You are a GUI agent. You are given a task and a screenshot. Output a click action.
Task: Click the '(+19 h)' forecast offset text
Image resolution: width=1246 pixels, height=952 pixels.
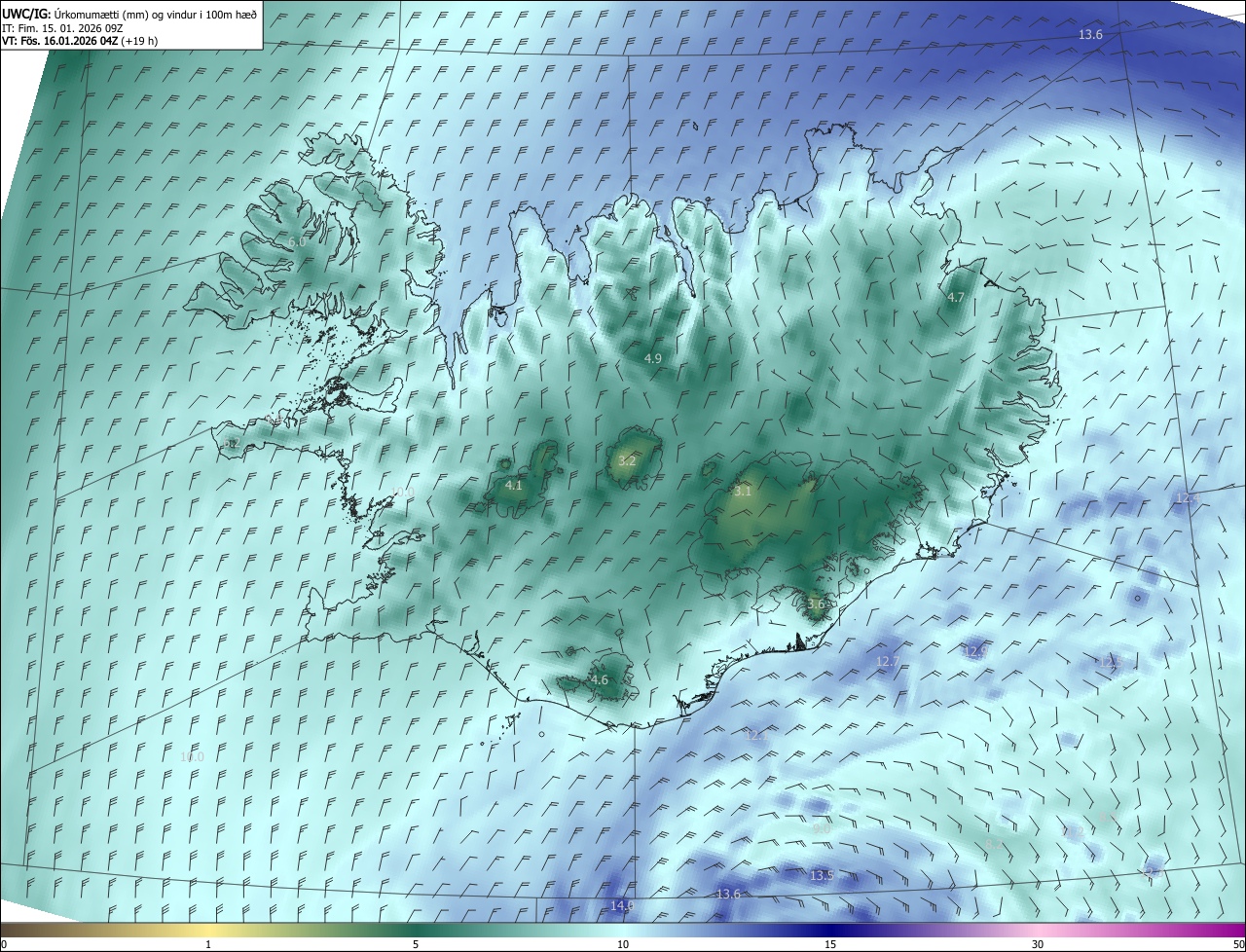point(140,41)
